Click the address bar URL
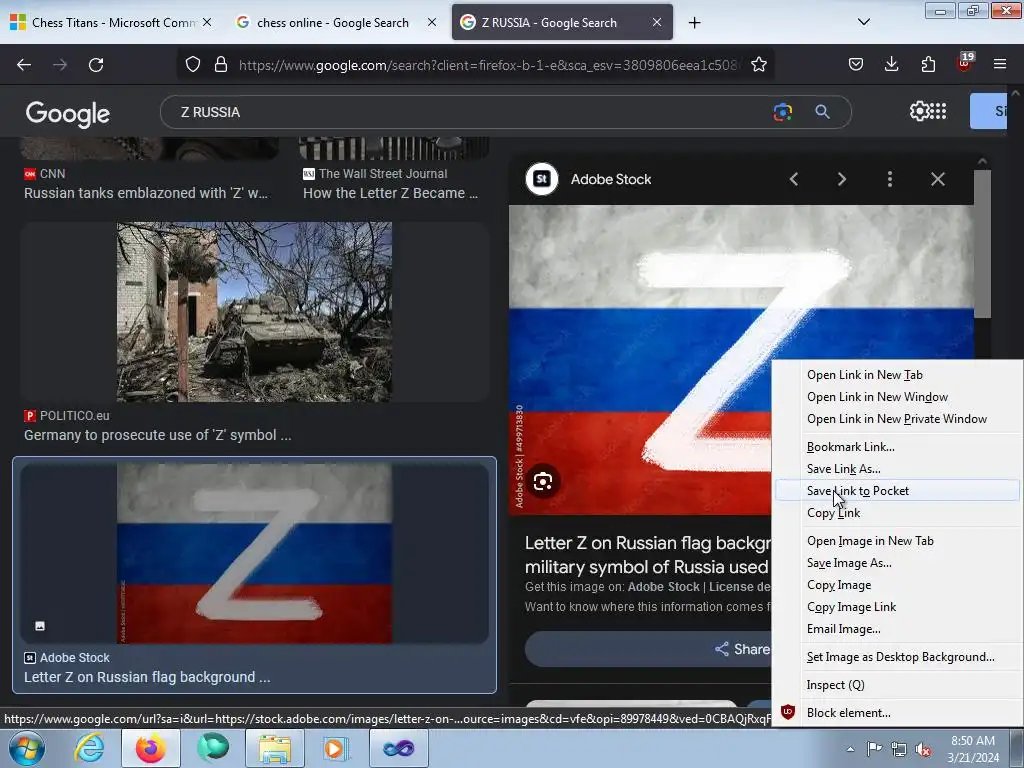1024x768 pixels. [x=488, y=65]
